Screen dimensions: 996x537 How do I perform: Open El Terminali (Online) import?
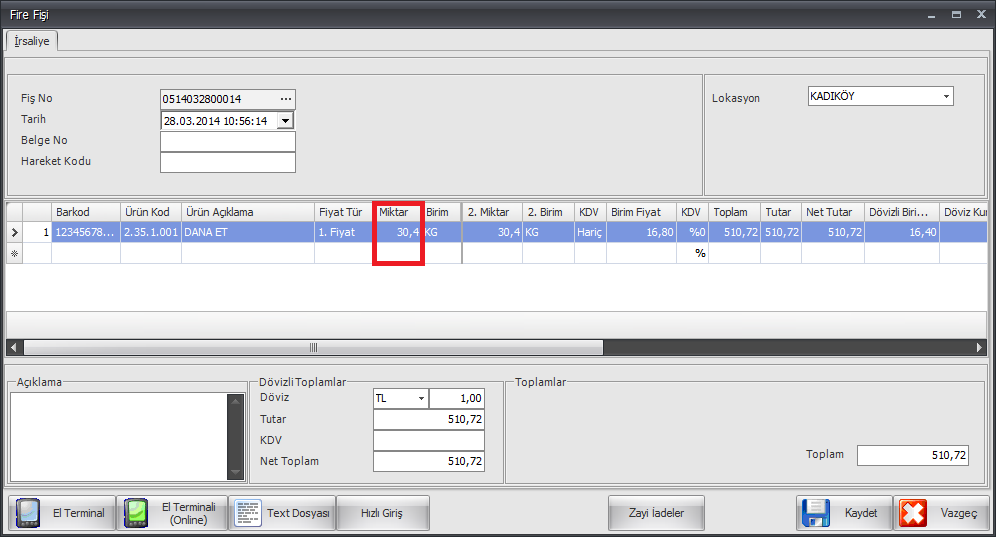click(x=137, y=513)
